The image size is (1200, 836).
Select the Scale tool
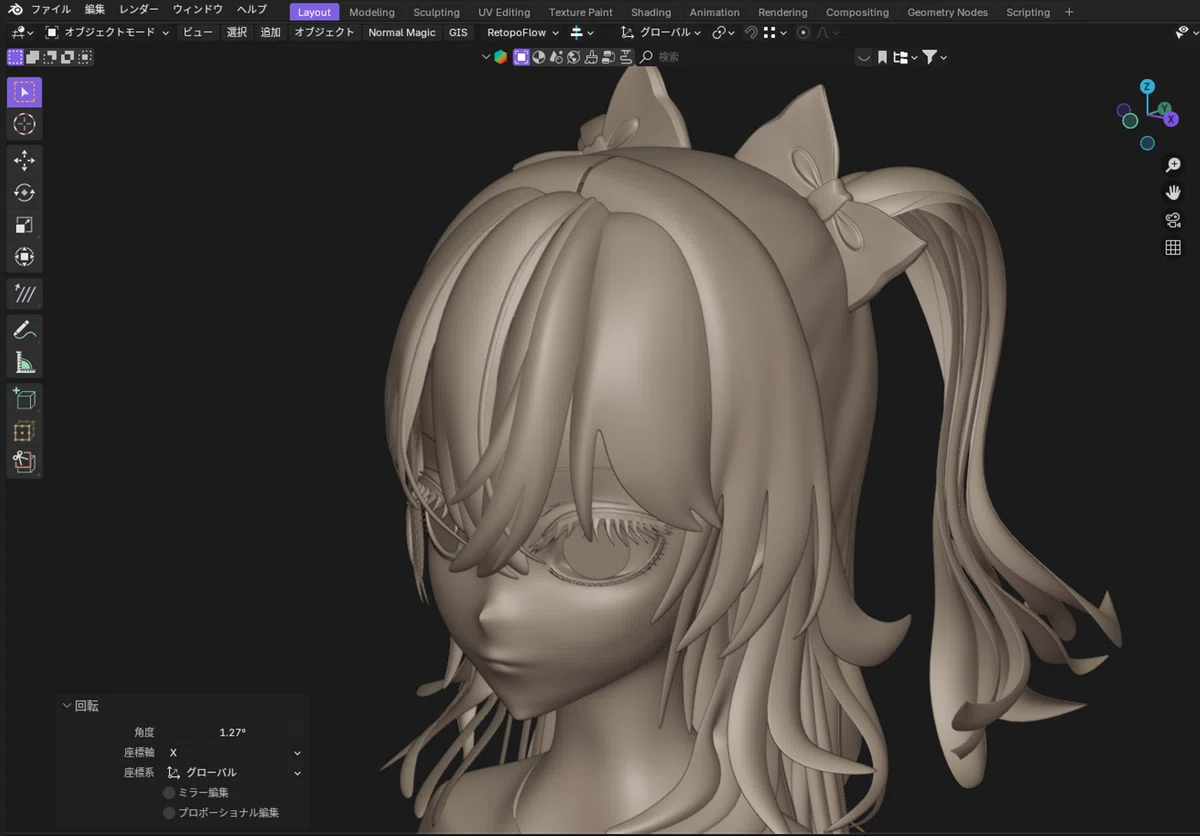pos(25,224)
